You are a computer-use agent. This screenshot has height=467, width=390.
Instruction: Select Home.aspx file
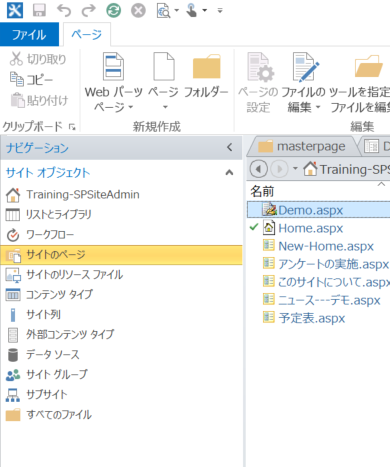pos(311,228)
